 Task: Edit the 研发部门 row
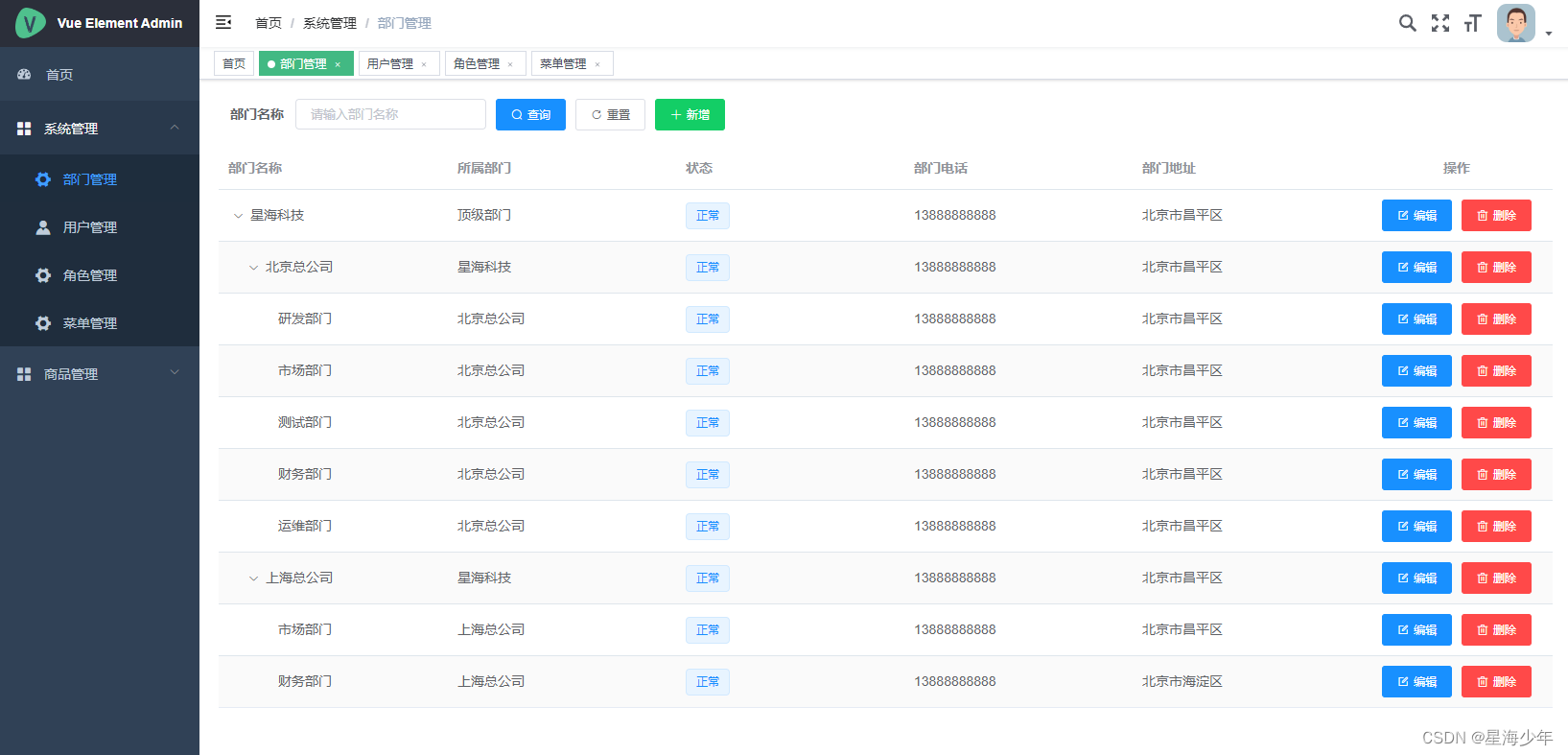point(1416,319)
